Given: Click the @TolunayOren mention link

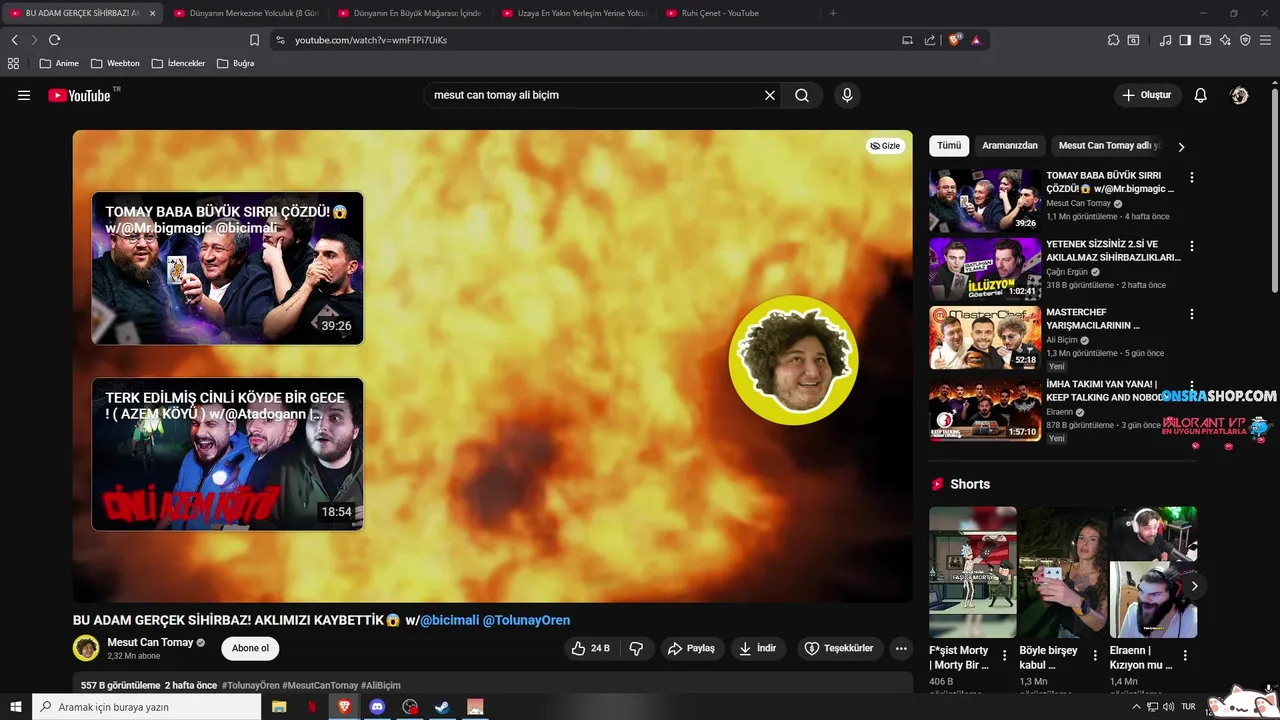Looking at the screenshot, I should 526,620.
